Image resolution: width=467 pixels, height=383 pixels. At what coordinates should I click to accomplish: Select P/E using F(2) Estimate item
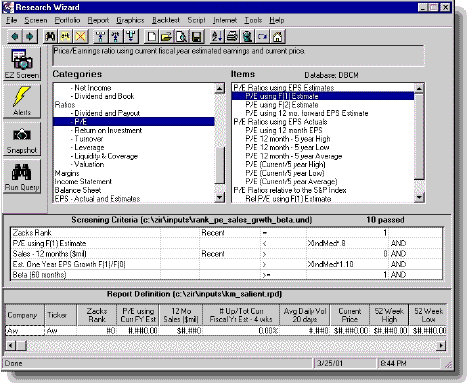282,105
